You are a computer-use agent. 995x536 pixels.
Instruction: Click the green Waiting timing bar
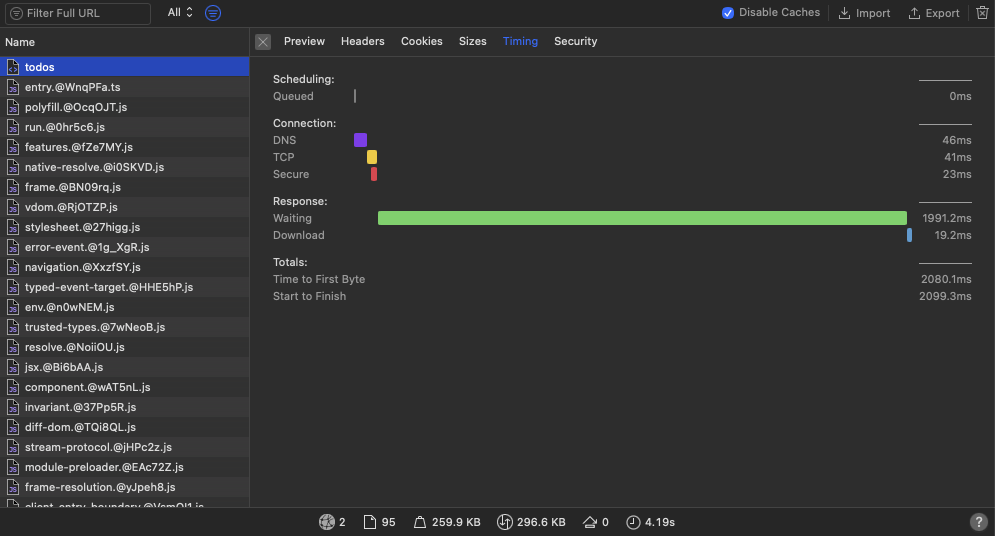tap(642, 218)
